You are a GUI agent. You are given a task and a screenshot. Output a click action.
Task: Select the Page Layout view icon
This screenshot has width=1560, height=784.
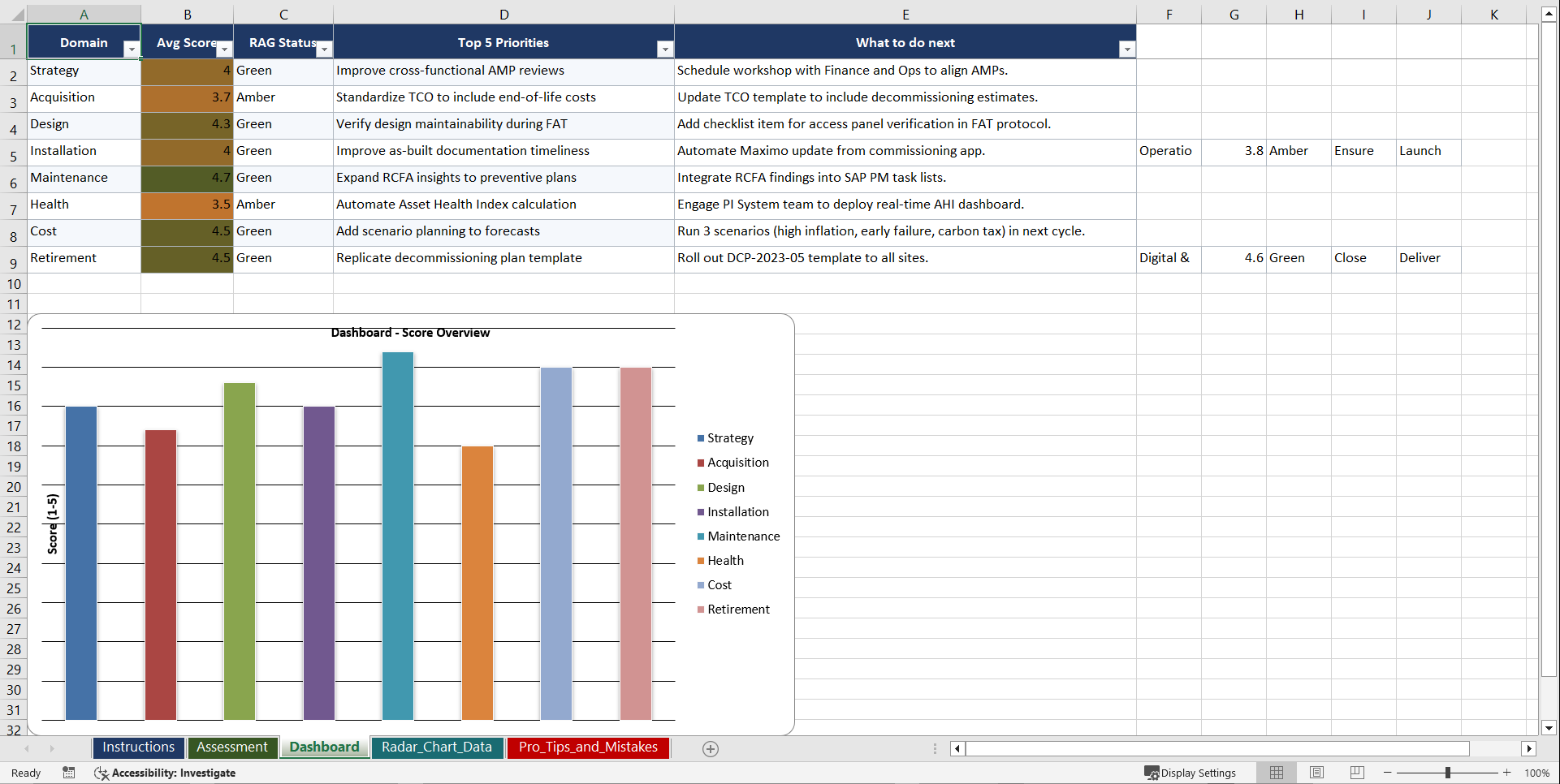(1316, 773)
